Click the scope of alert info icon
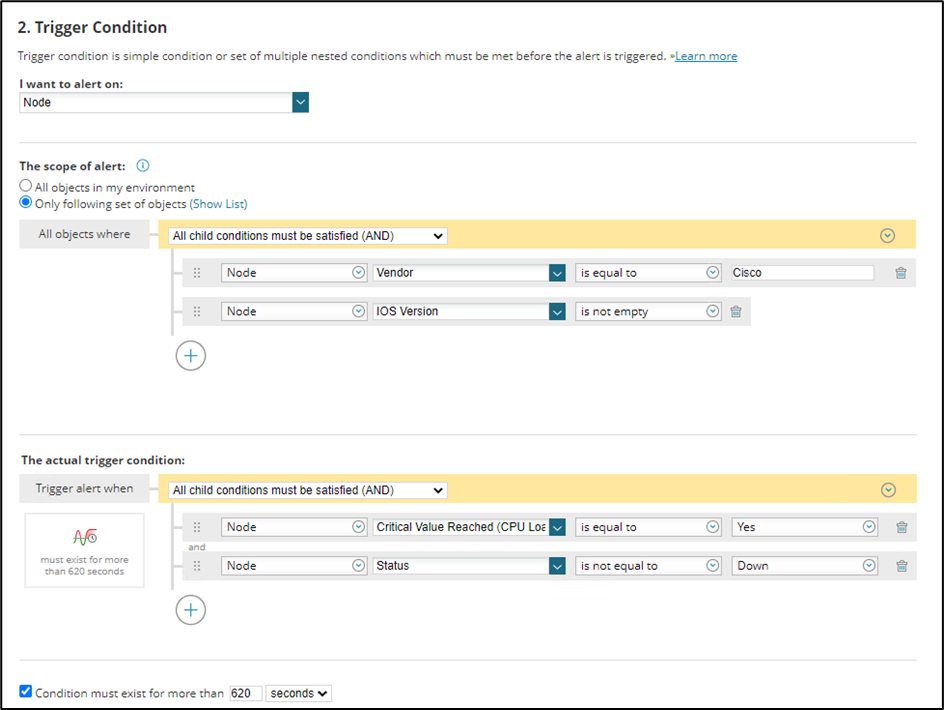 143,166
